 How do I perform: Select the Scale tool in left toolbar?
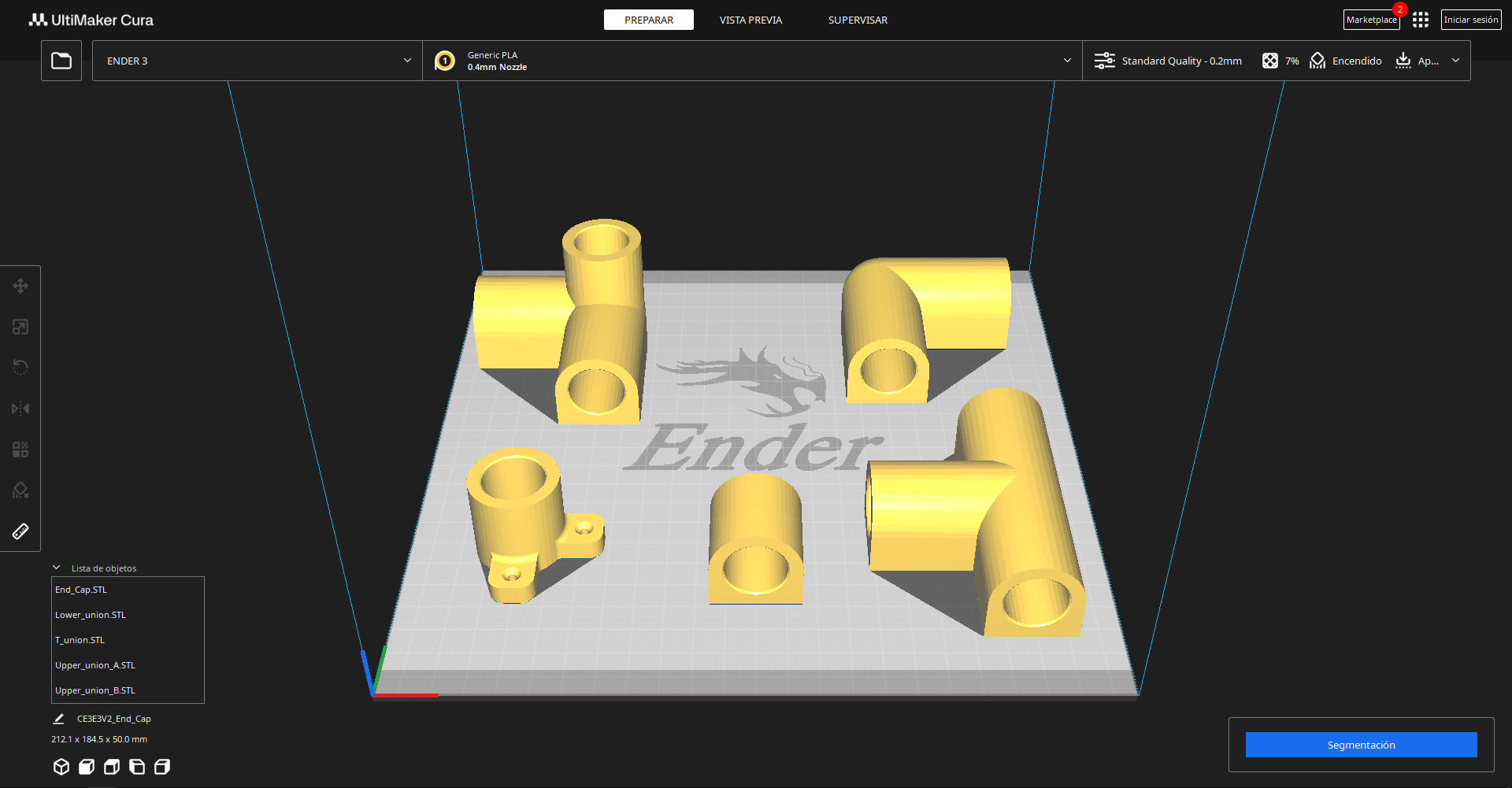[20, 327]
